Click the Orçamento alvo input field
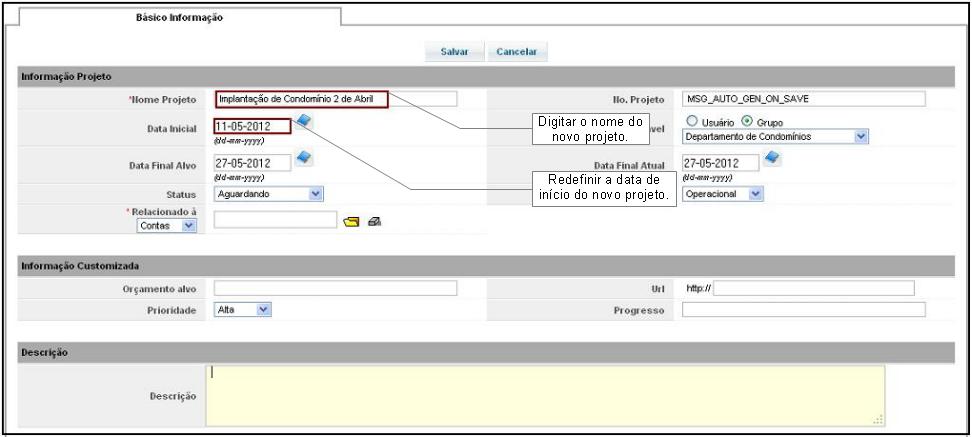 (x=335, y=288)
